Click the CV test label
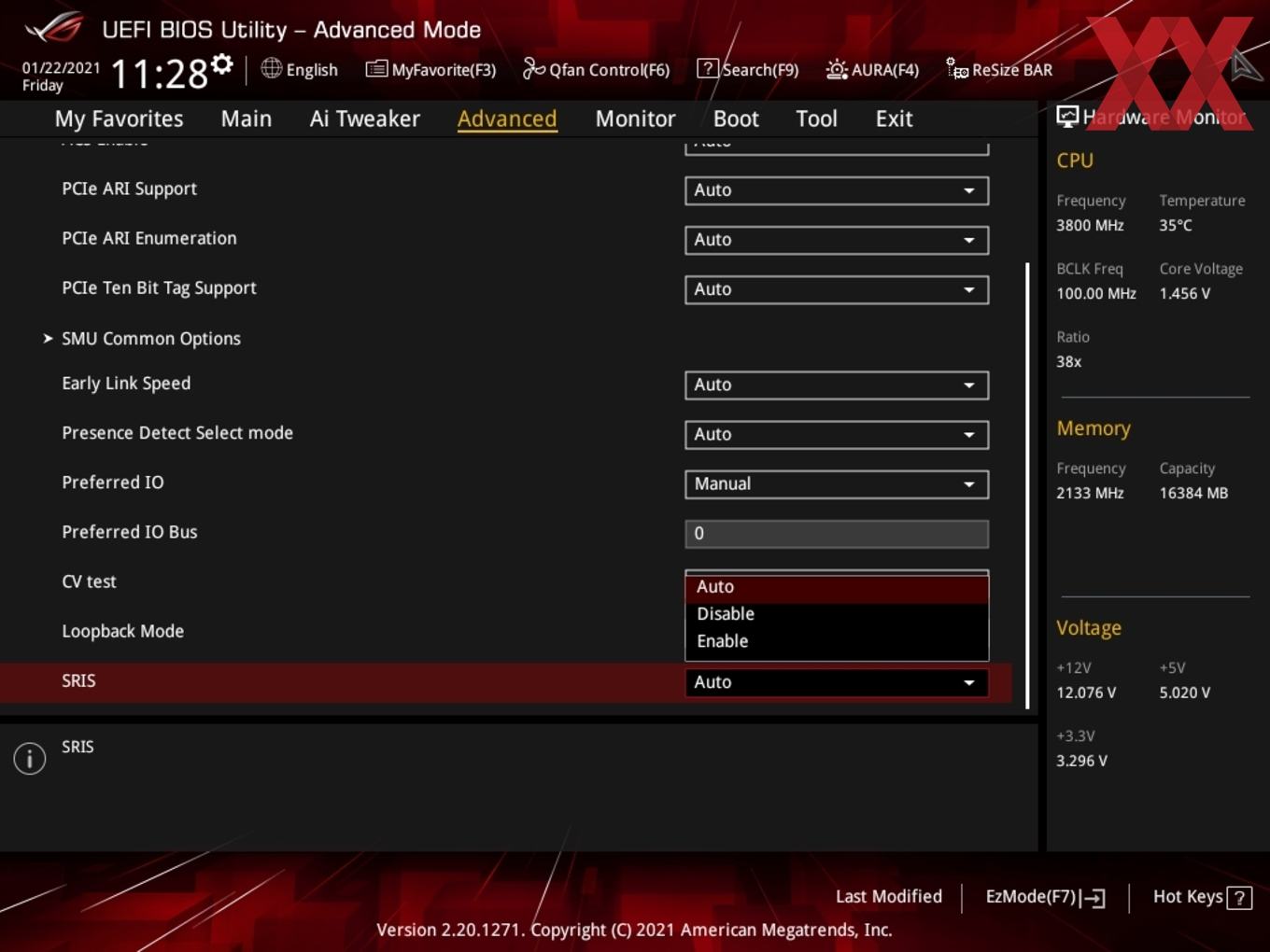This screenshot has width=1270, height=952. coord(89,581)
